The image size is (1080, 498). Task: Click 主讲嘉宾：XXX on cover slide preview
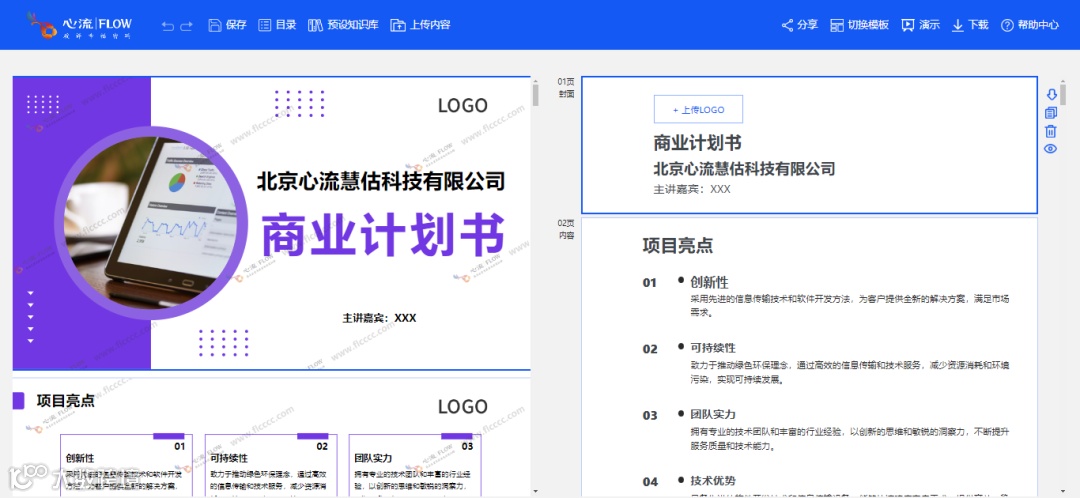click(380, 318)
